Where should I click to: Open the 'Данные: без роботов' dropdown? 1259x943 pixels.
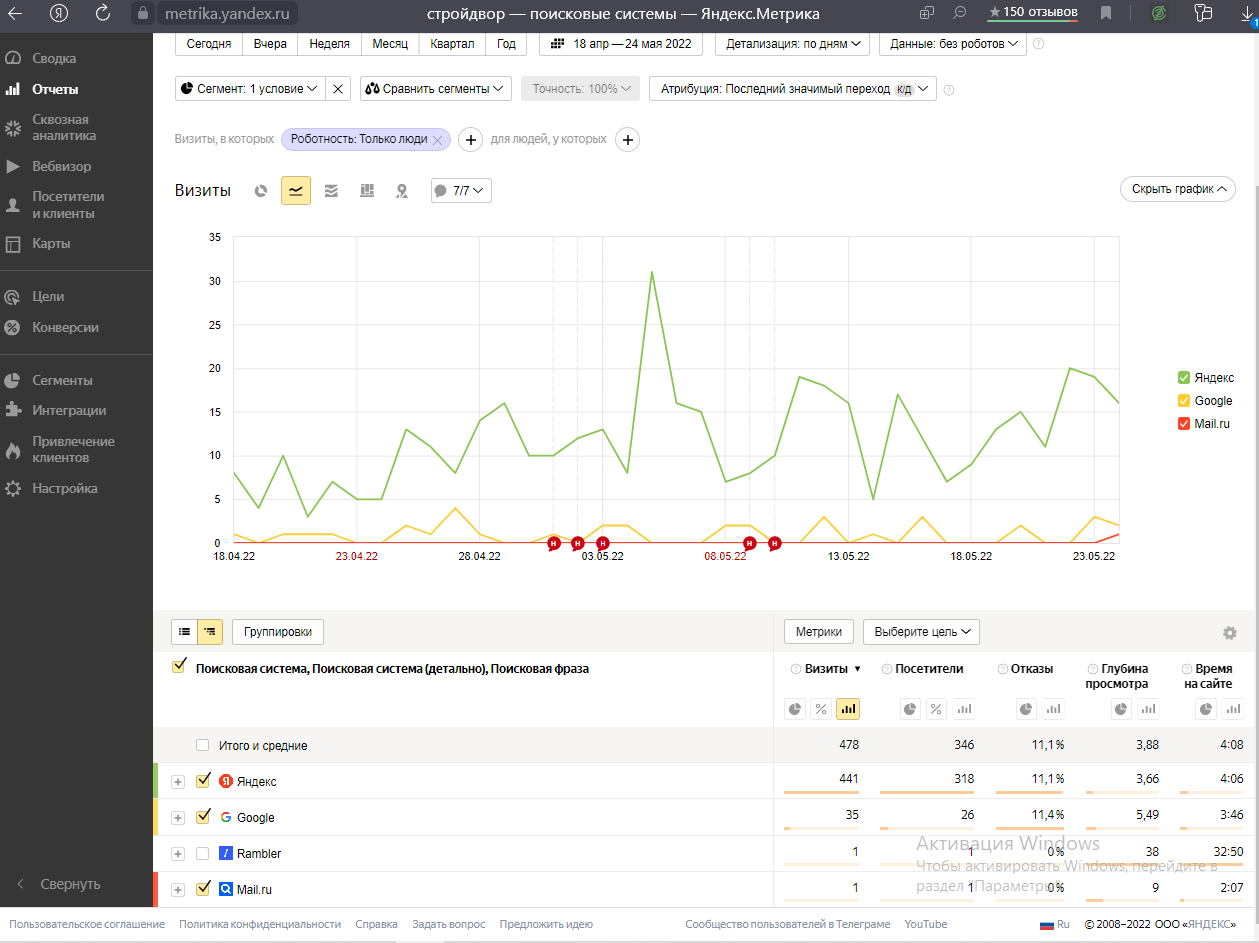952,44
